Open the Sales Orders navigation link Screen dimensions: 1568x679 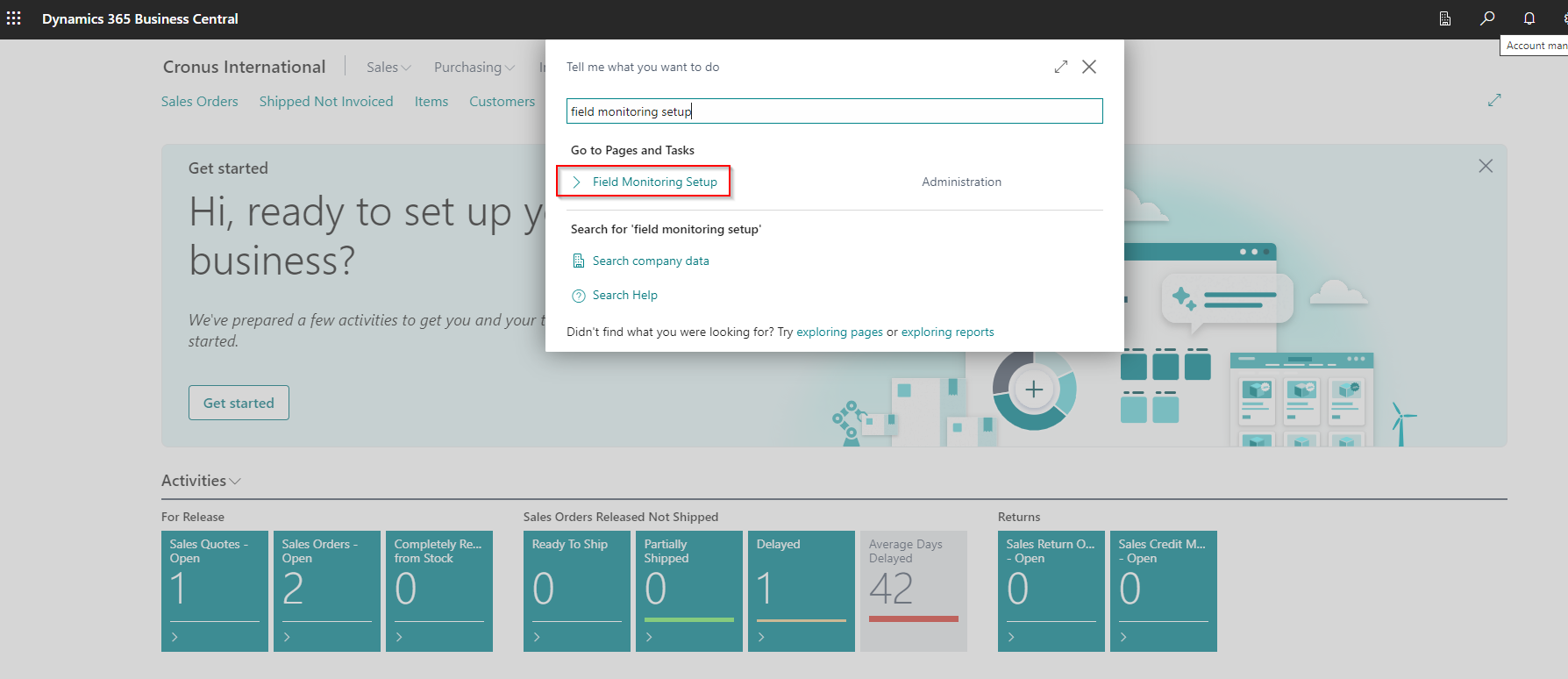coord(200,102)
